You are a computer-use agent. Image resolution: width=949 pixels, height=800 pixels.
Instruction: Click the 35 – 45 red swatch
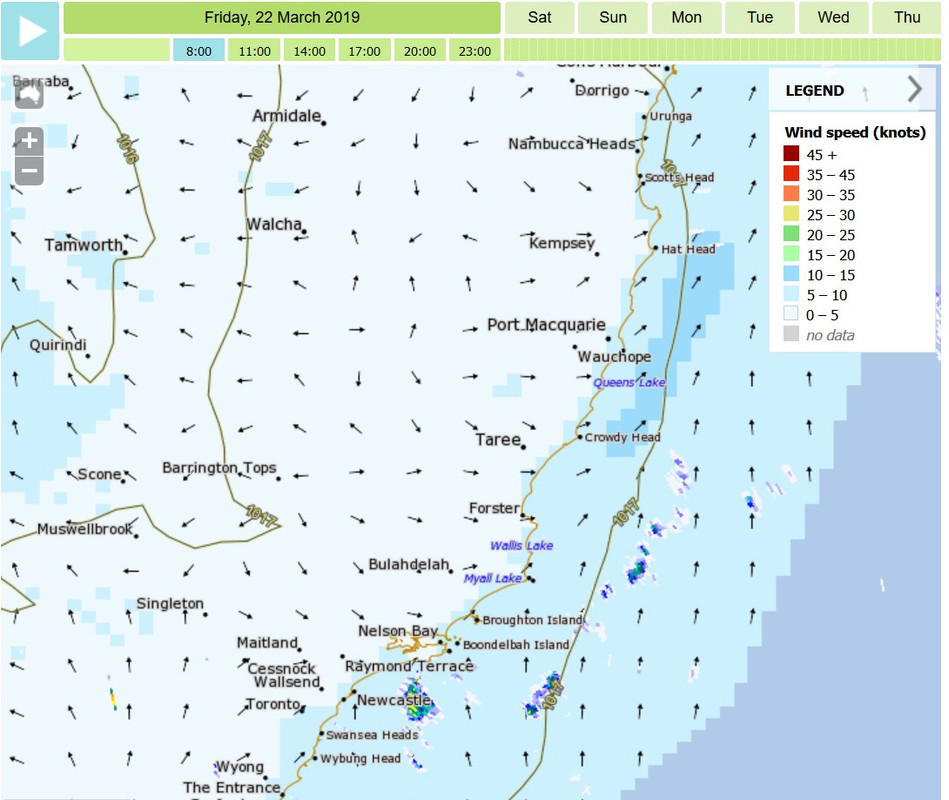pos(791,174)
